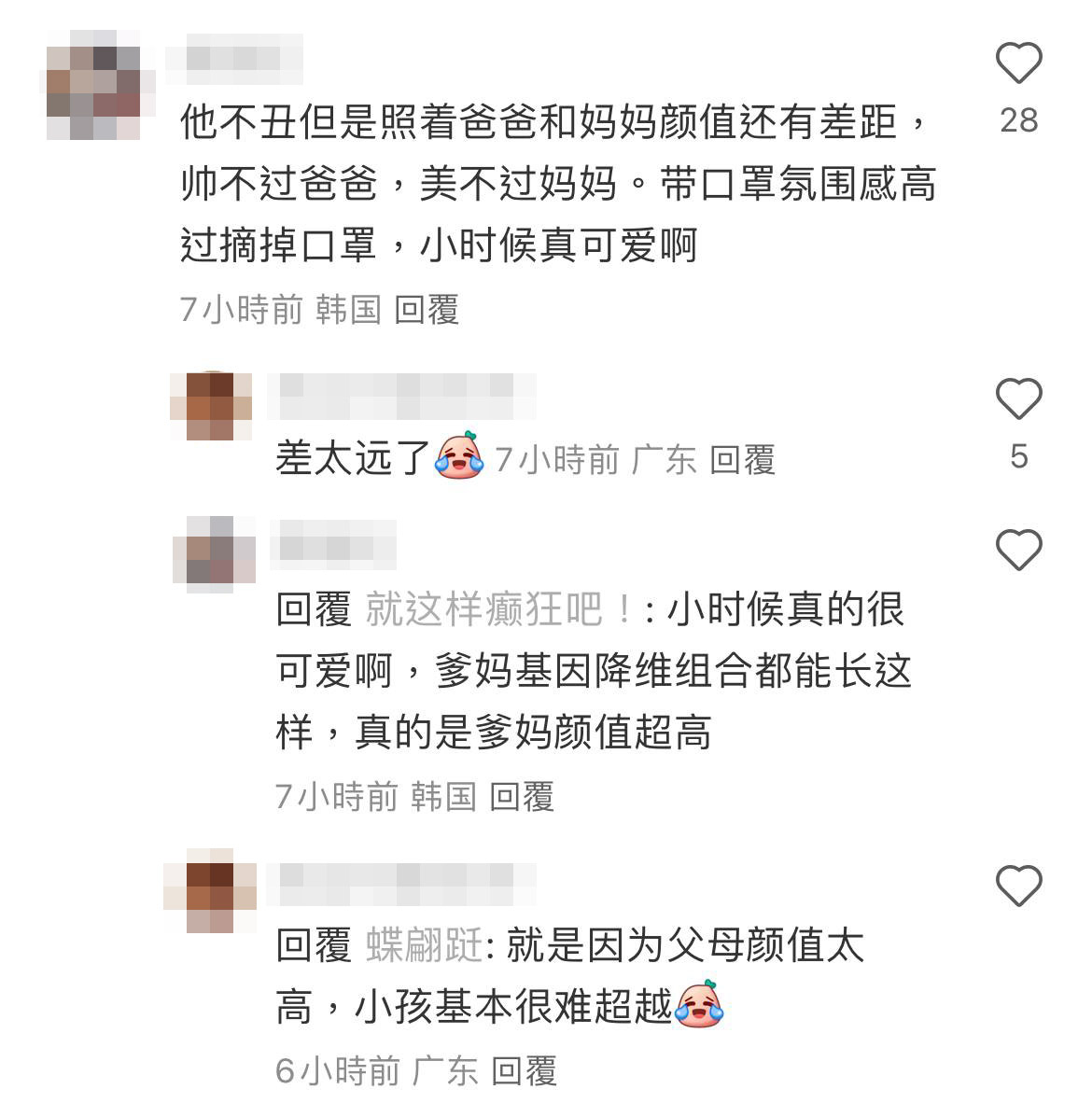
Task: Like the top comment with 28 likes
Action: click(1018, 63)
